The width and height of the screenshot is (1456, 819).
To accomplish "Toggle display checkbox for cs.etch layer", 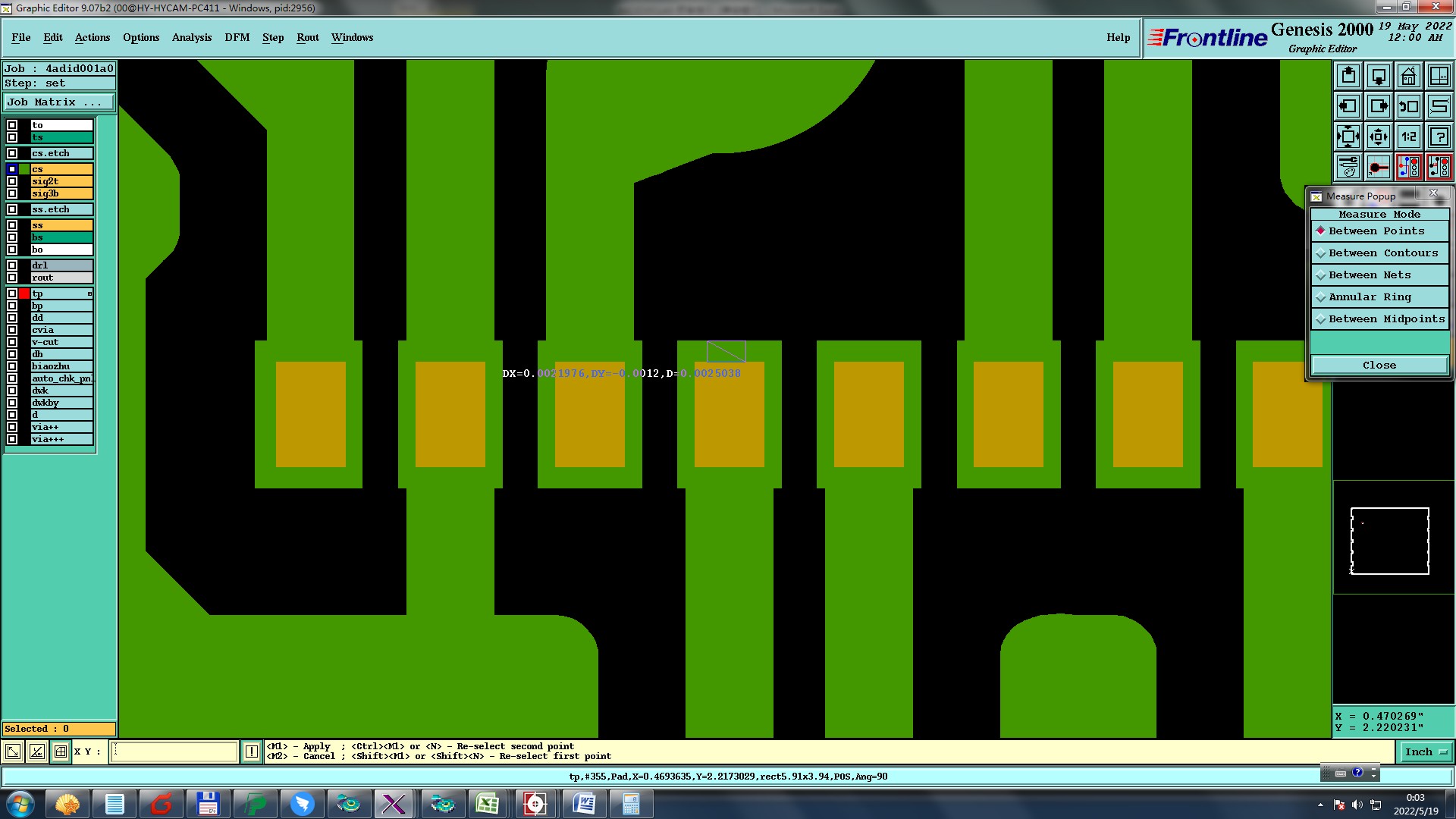I will point(12,153).
